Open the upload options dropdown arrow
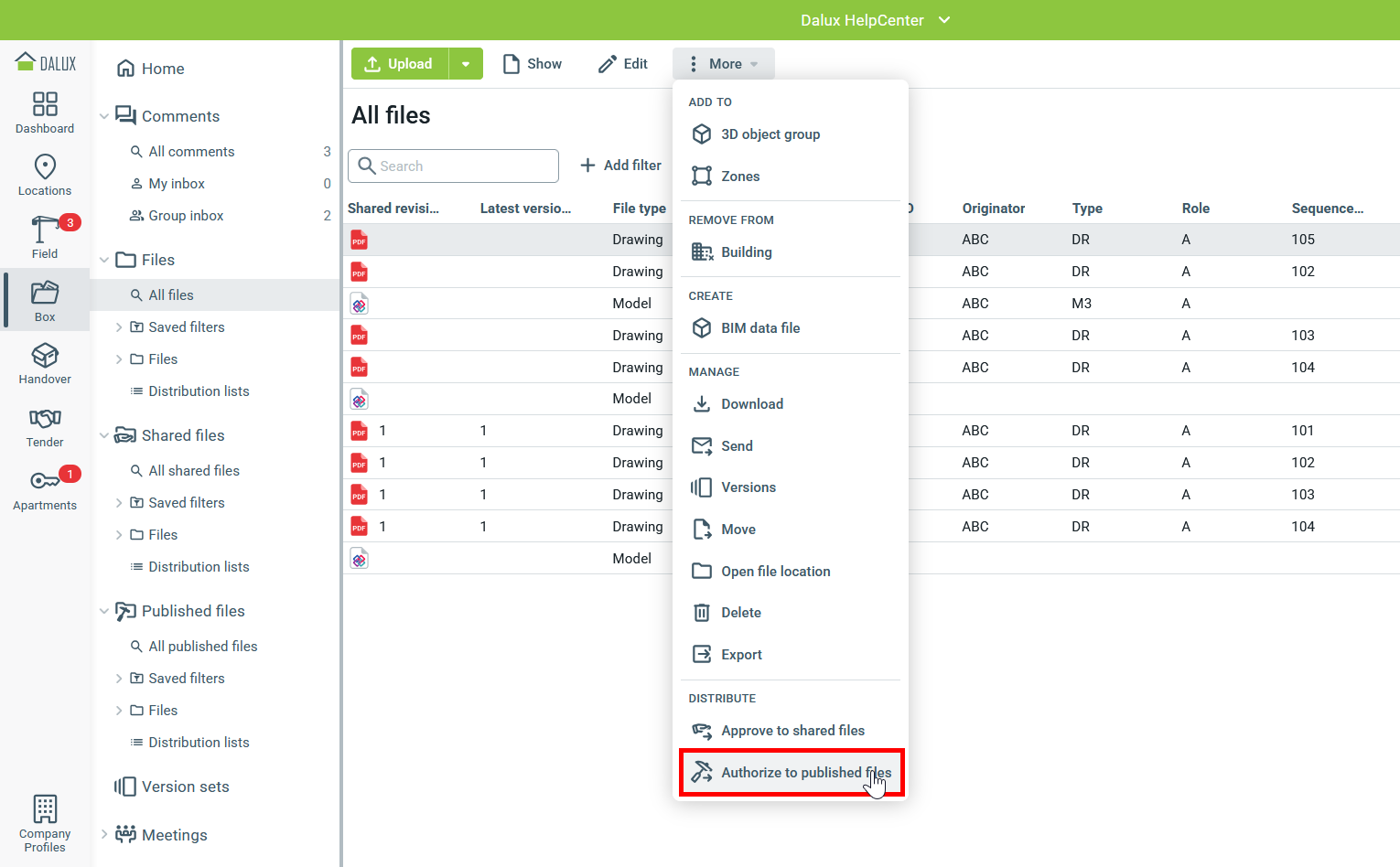Viewport: 1400px width, 867px height. pos(466,64)
